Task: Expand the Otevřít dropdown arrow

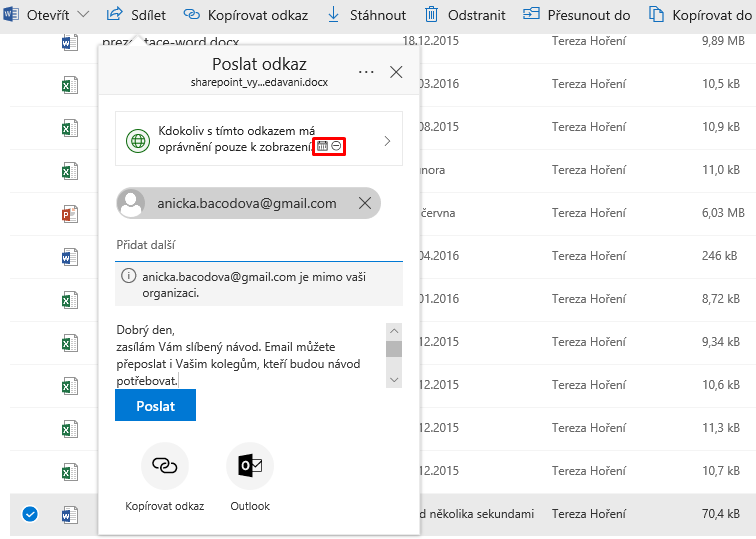Action: click(x=83, y=14)
